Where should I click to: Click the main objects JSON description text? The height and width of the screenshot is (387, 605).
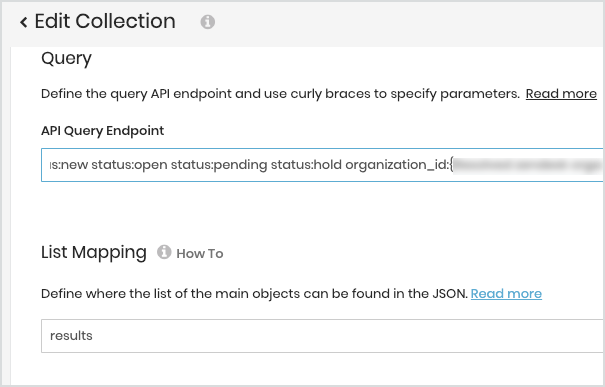(254, 294)
